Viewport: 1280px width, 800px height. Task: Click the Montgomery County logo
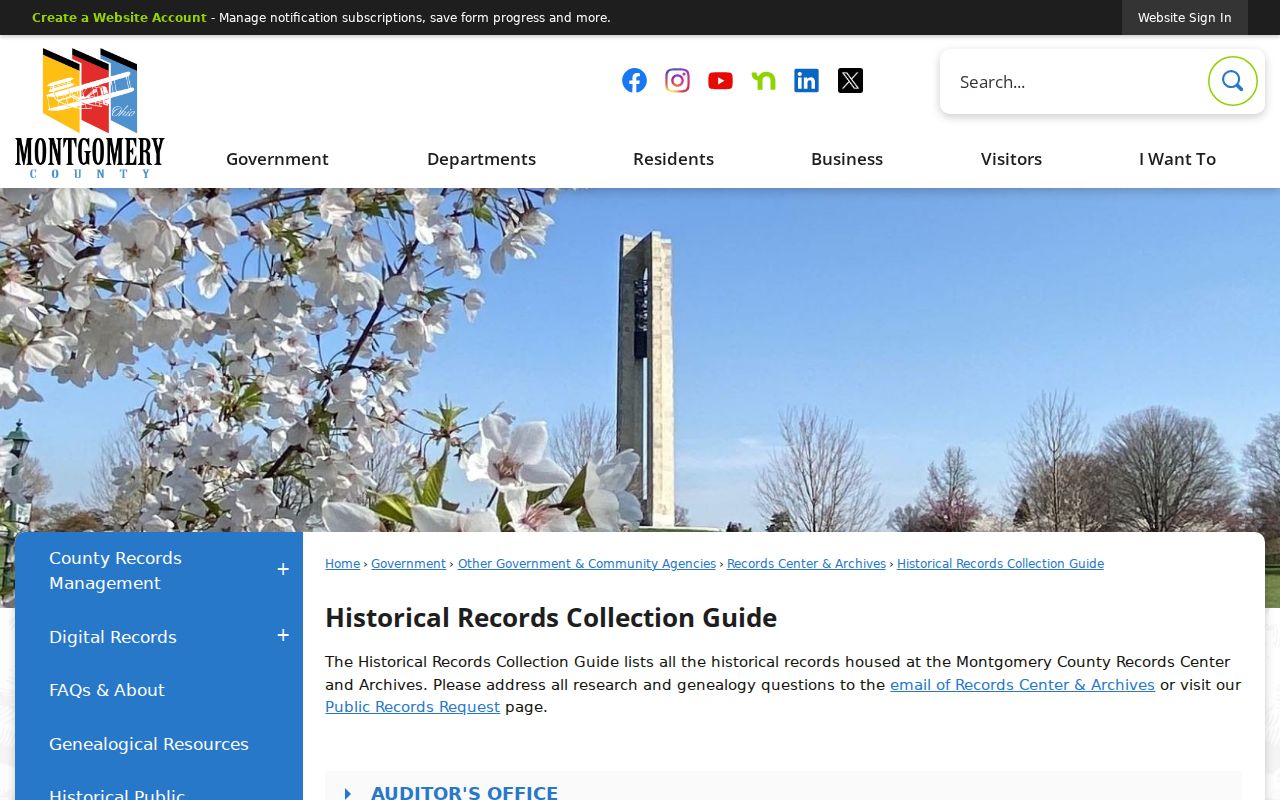click(90, 113)
